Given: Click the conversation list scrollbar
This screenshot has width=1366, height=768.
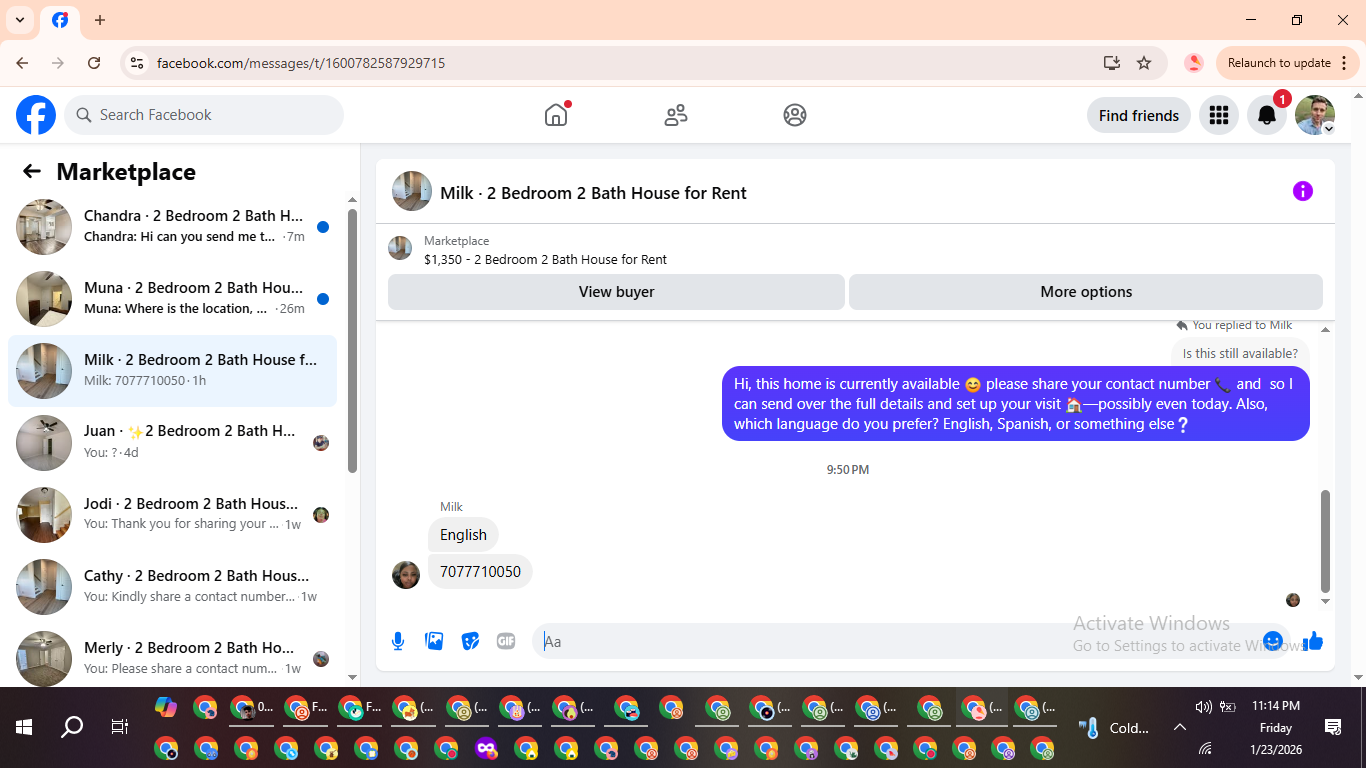Looking at the screenshot, I should click(352, 340).
